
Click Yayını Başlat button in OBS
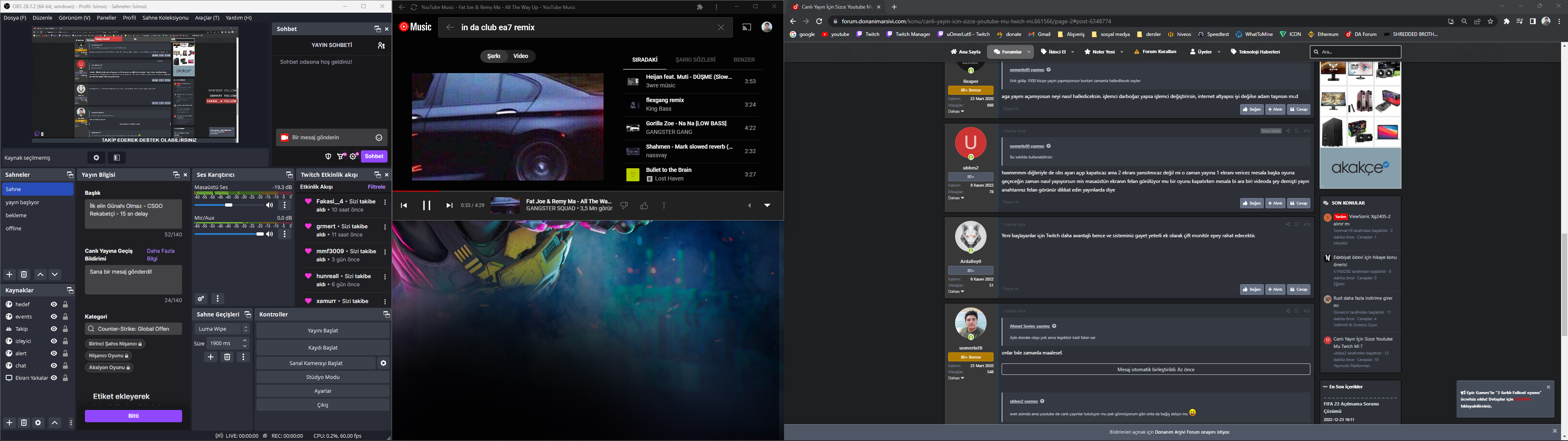click(x=323, y=331)
